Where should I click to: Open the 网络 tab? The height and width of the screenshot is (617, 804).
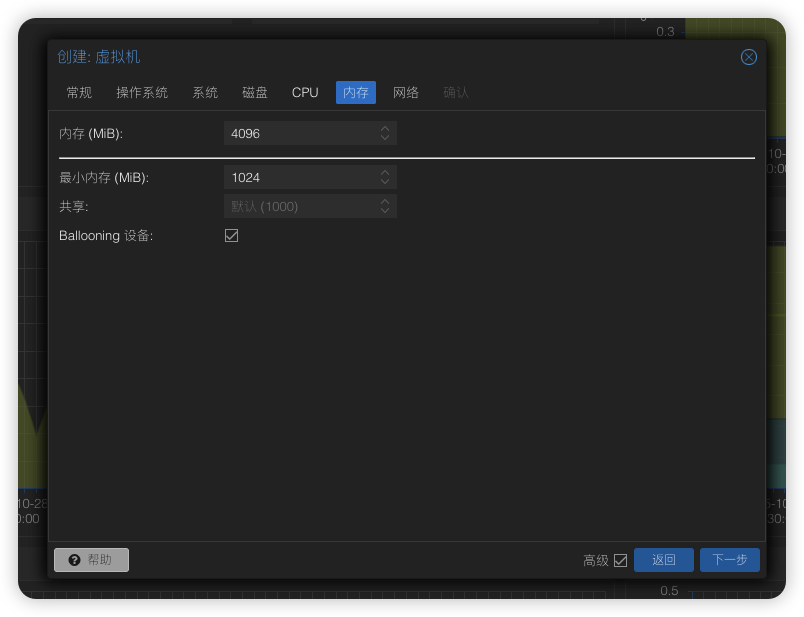tap(406, 92)
